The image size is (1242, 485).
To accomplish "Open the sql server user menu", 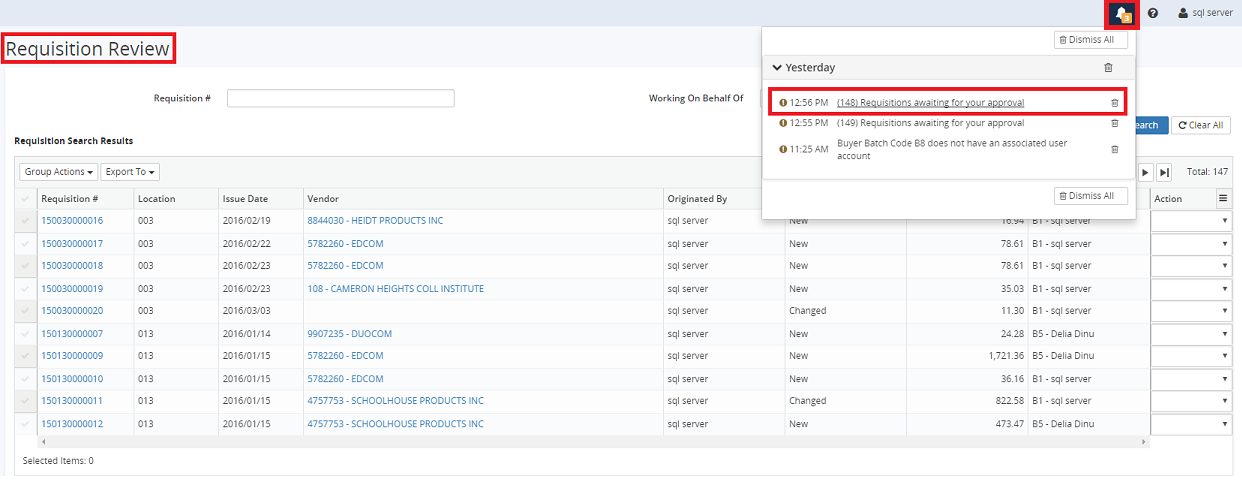I will coord(1205,14).
